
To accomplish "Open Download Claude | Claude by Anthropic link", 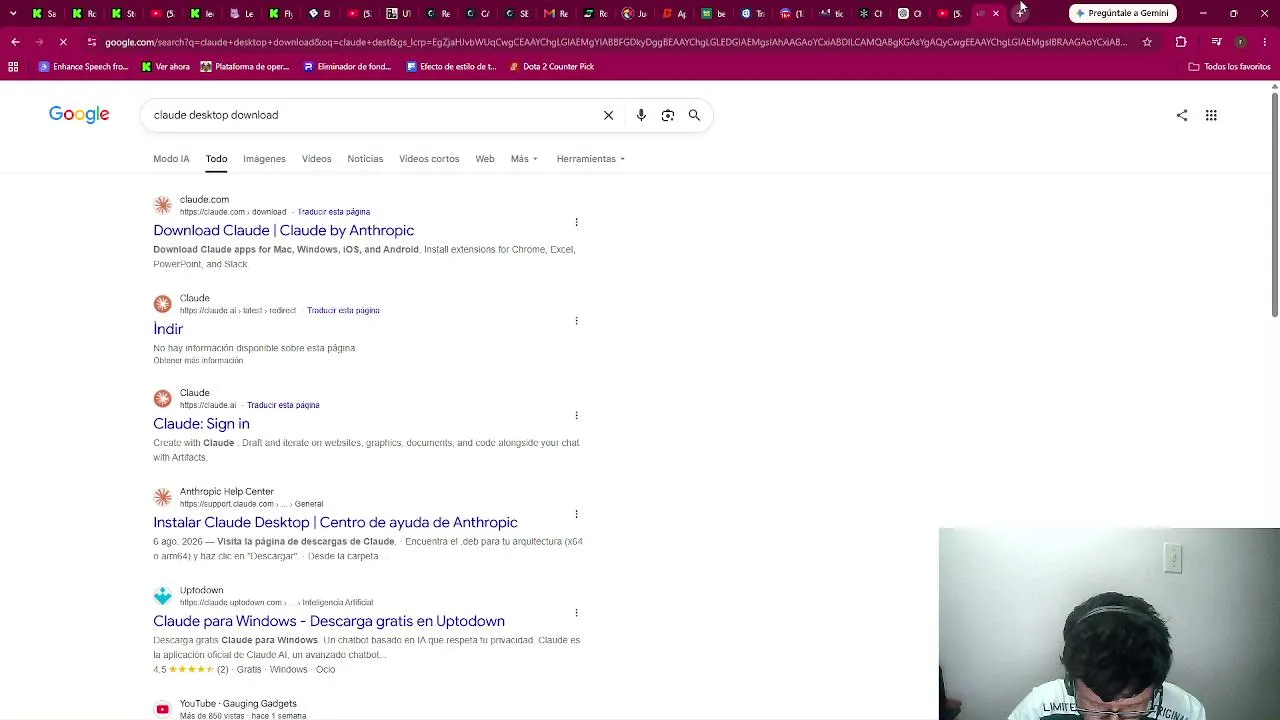I will pyautogui.click(x=283, y=231).
